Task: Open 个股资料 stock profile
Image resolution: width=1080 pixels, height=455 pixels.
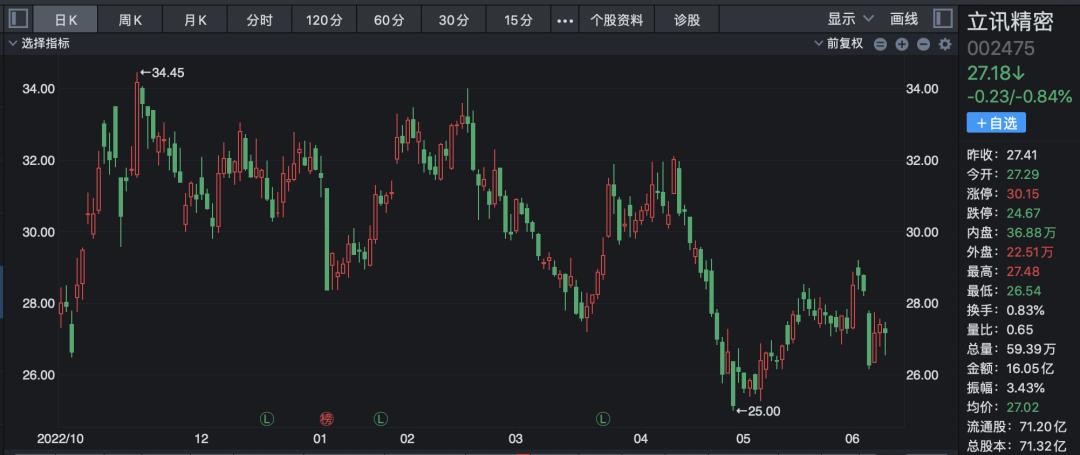Action: tap(617, 19)
